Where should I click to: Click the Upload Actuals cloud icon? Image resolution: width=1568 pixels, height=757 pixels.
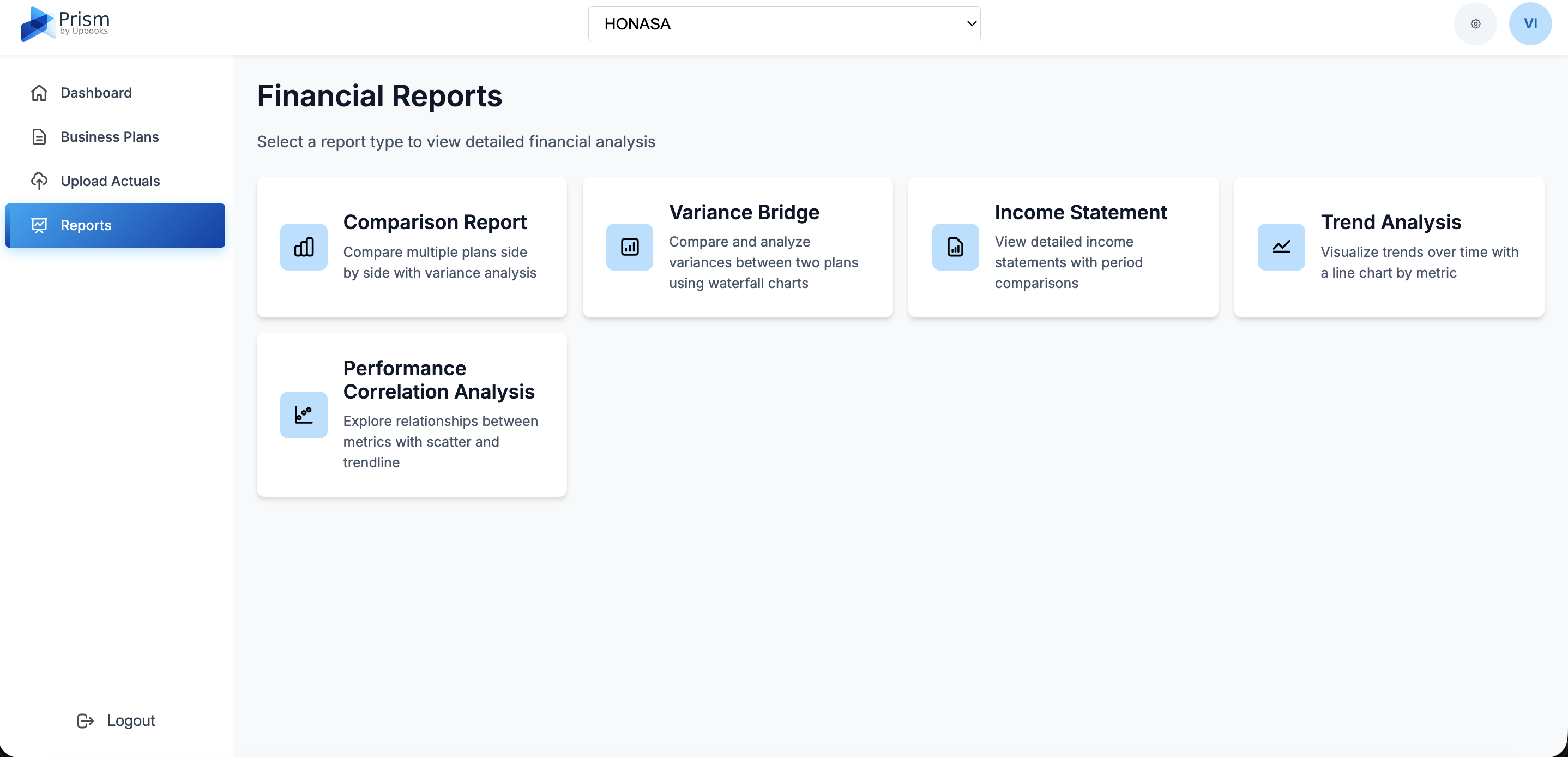click(39, 181)
